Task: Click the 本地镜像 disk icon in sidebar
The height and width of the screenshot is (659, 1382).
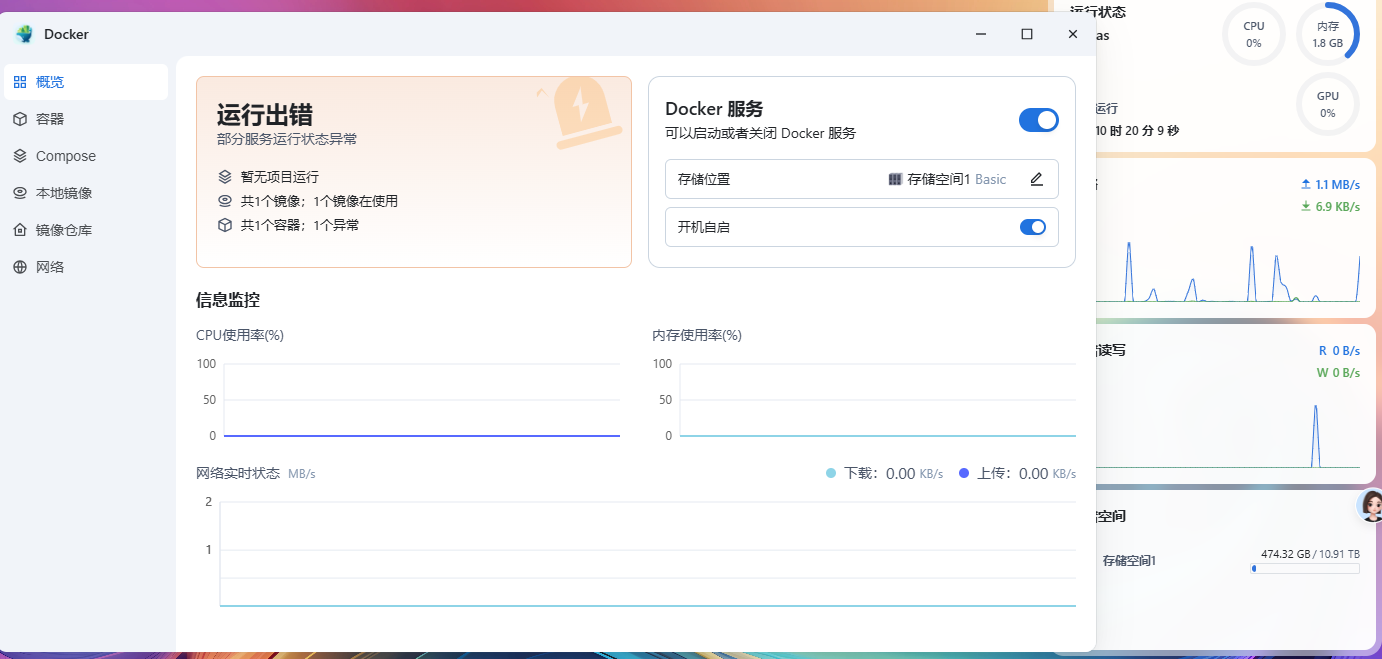Action: click(20, 193)
